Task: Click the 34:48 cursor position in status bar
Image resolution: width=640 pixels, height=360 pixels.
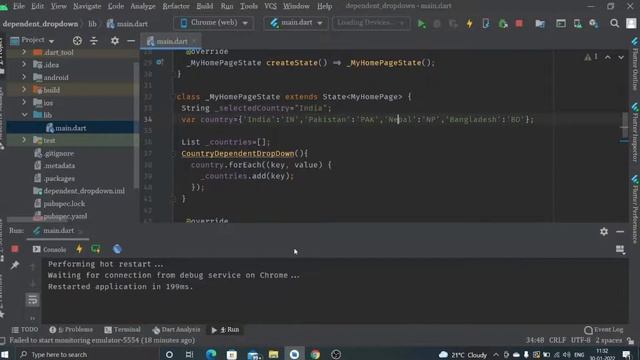Action: pyautogui.click(x=535, y=340)
